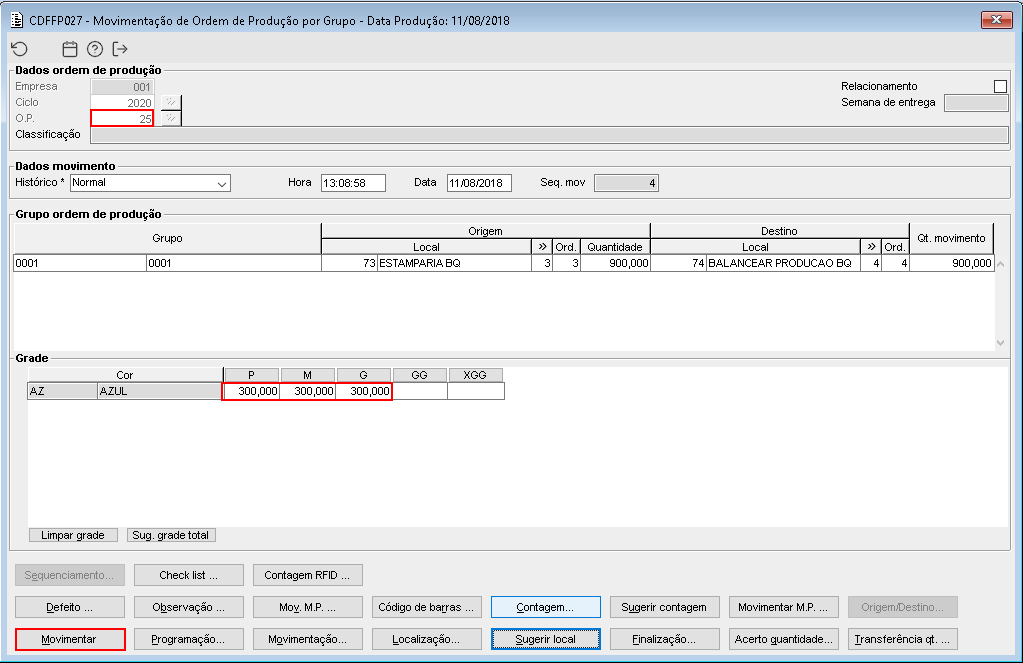1023x663 pixels.
Task: Click the Data field 11/08/2018
Action: (x=479, y=183)
